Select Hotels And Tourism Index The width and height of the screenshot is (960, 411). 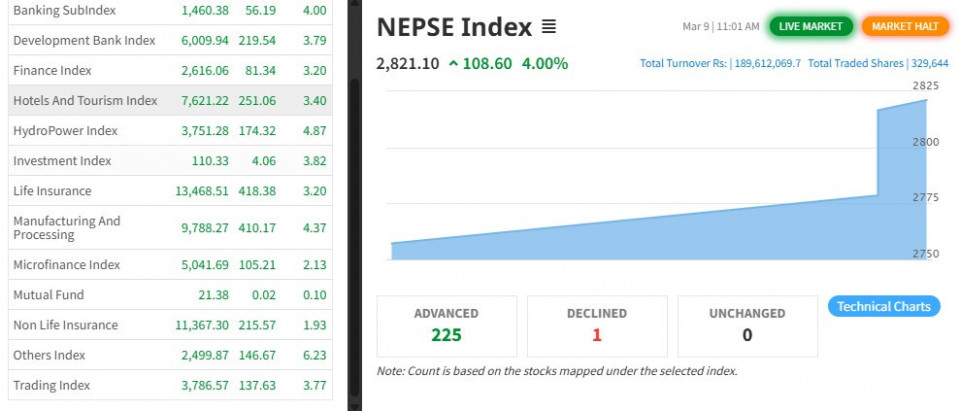click(85, 100)
